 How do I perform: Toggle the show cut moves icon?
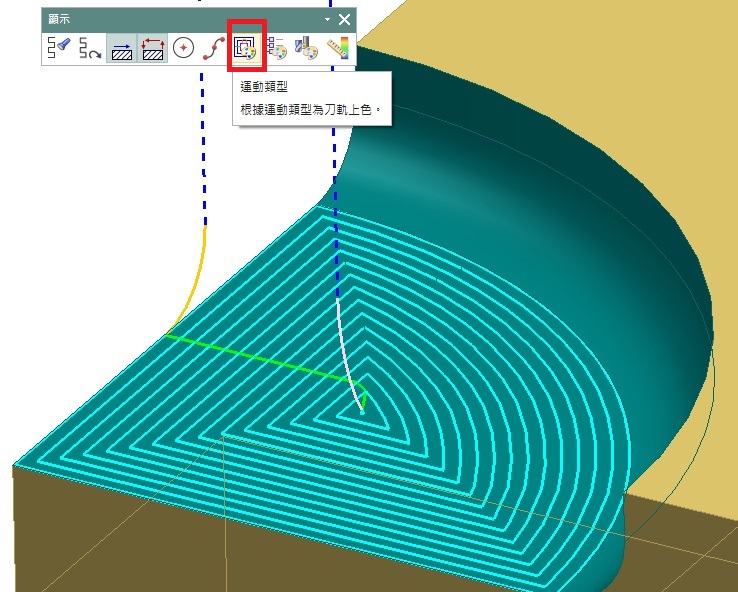point(122,48)
